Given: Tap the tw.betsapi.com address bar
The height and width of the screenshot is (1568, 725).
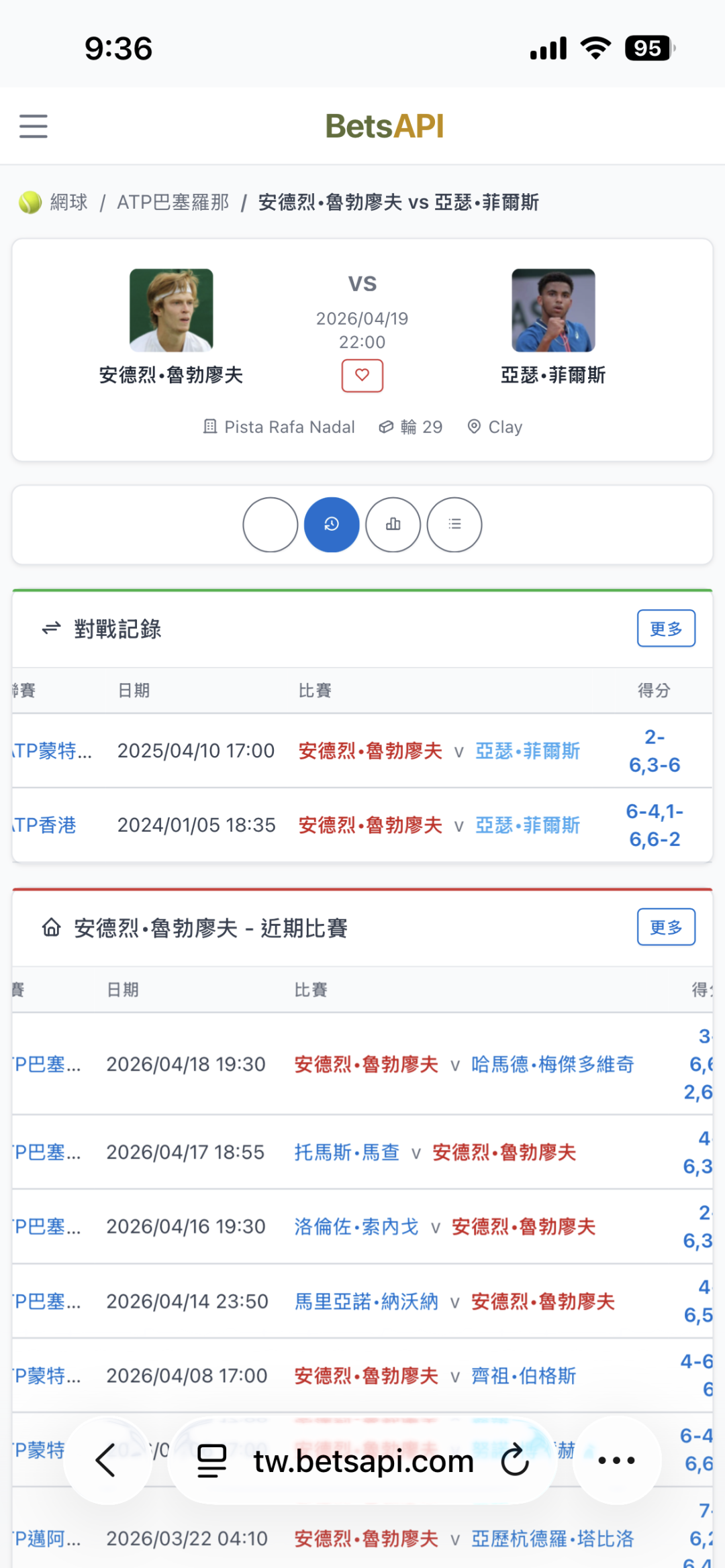Looking at the screenshot, I should point(363,1461).
